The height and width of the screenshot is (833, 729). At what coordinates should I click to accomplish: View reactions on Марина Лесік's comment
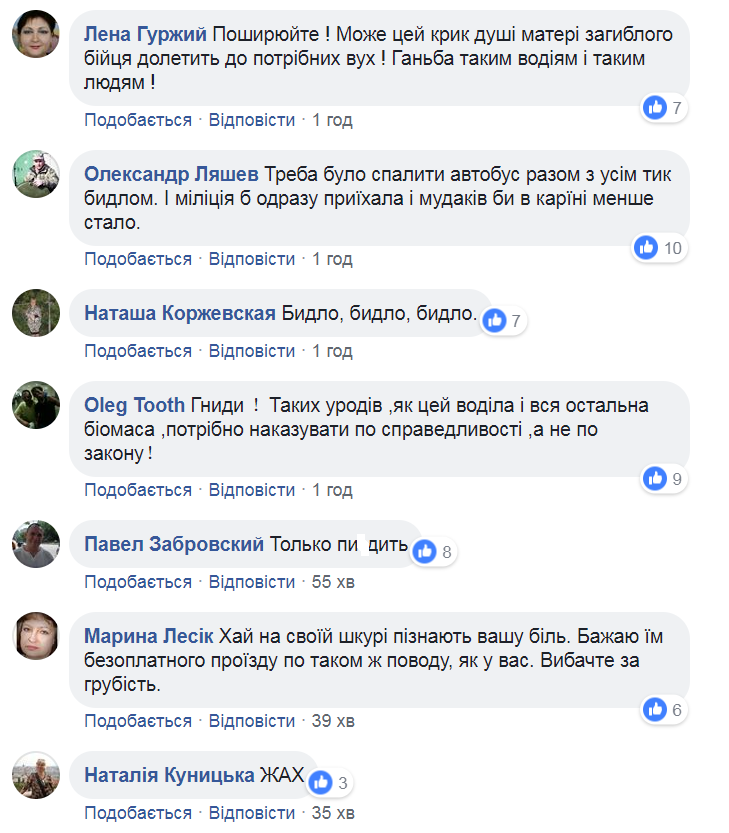(x=655, y=709)
